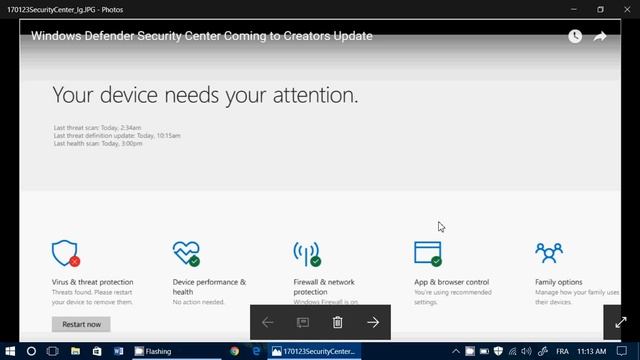Click the Family options label
The image size is (640, 360).
coord(558,282)
